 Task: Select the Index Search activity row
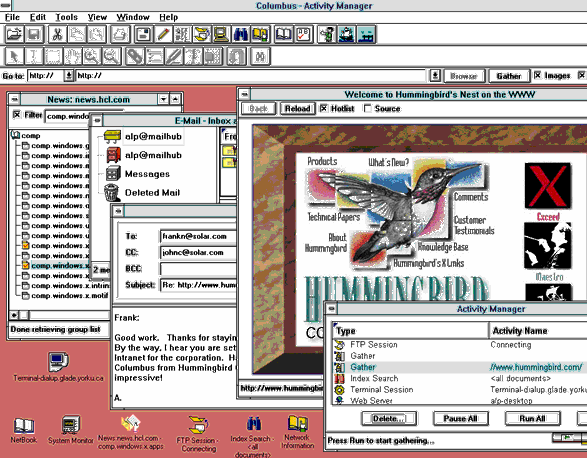[x=460, y=378]
